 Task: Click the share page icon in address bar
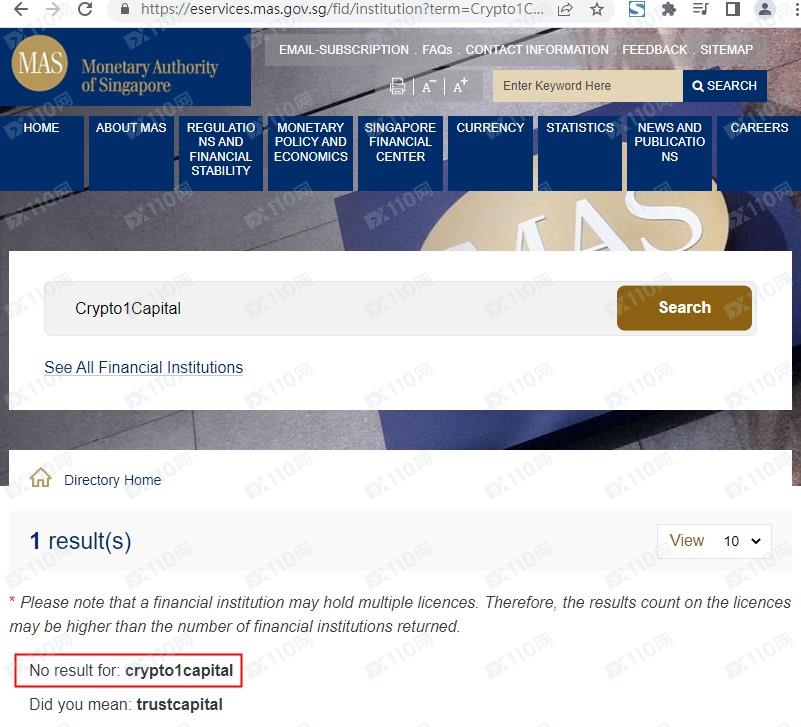click(566, 9)
